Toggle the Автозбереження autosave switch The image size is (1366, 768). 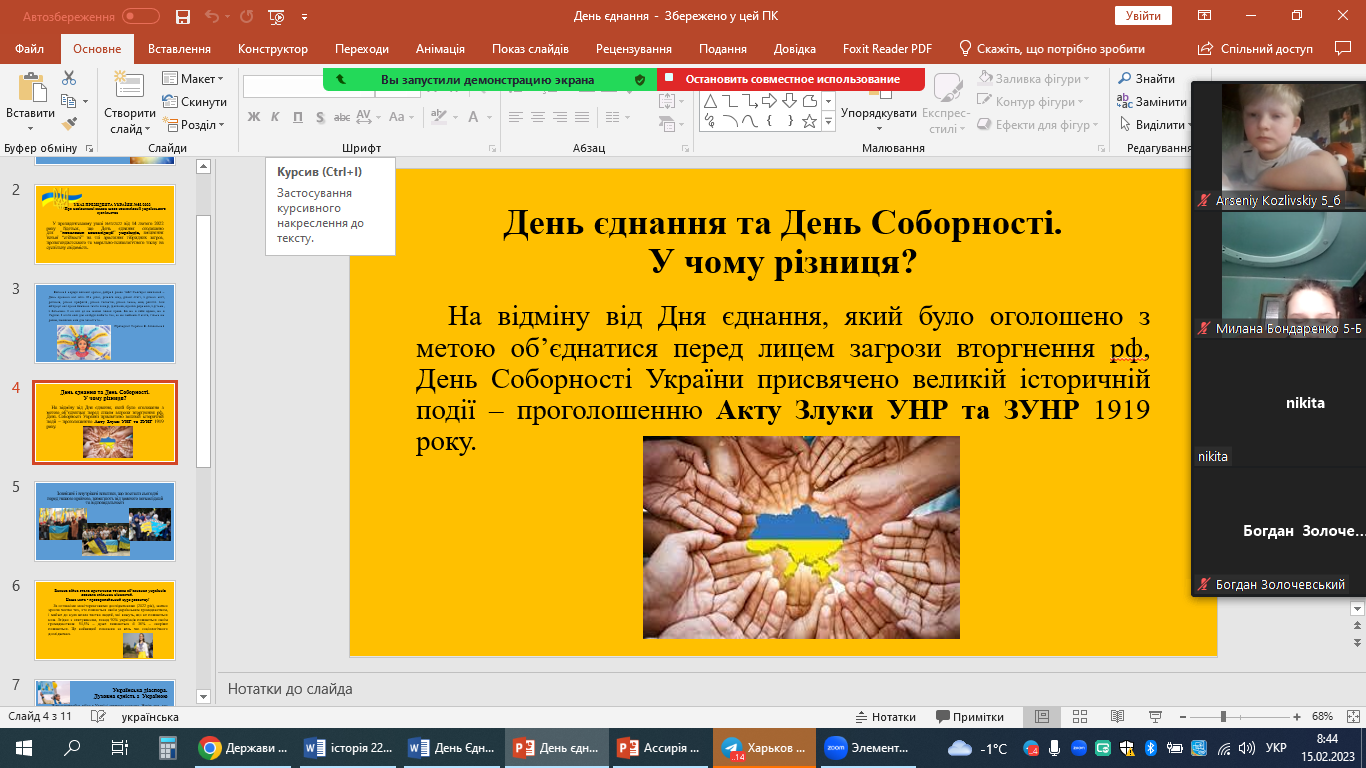(140, 16)
